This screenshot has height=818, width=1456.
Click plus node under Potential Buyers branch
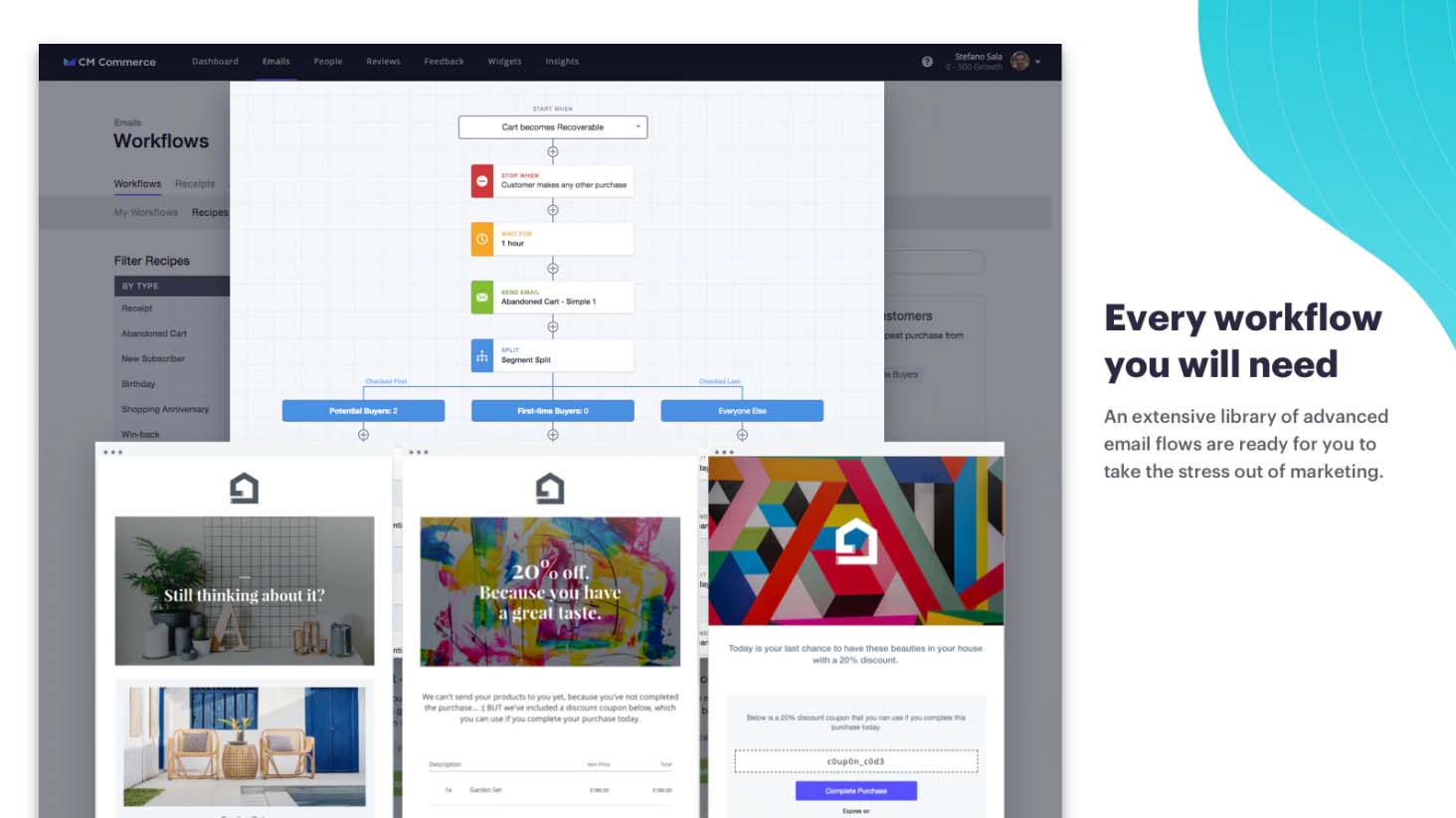click(x=364, y=435)
